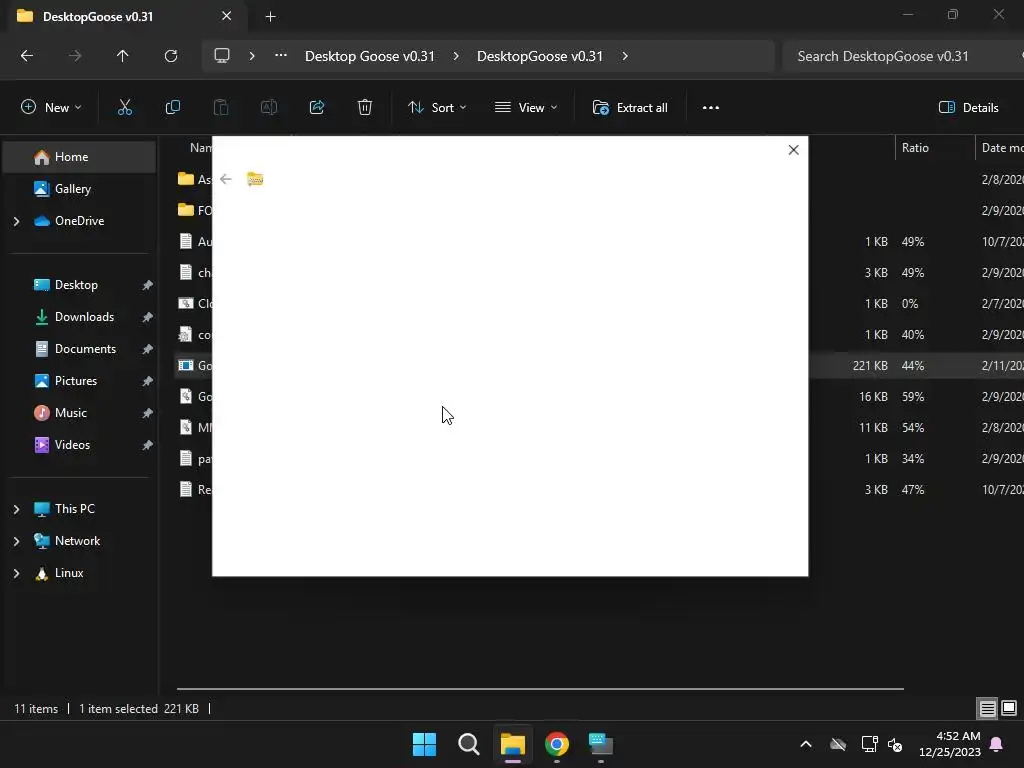
Task: Click the 16 KB size cell
Action: (873, 396)
